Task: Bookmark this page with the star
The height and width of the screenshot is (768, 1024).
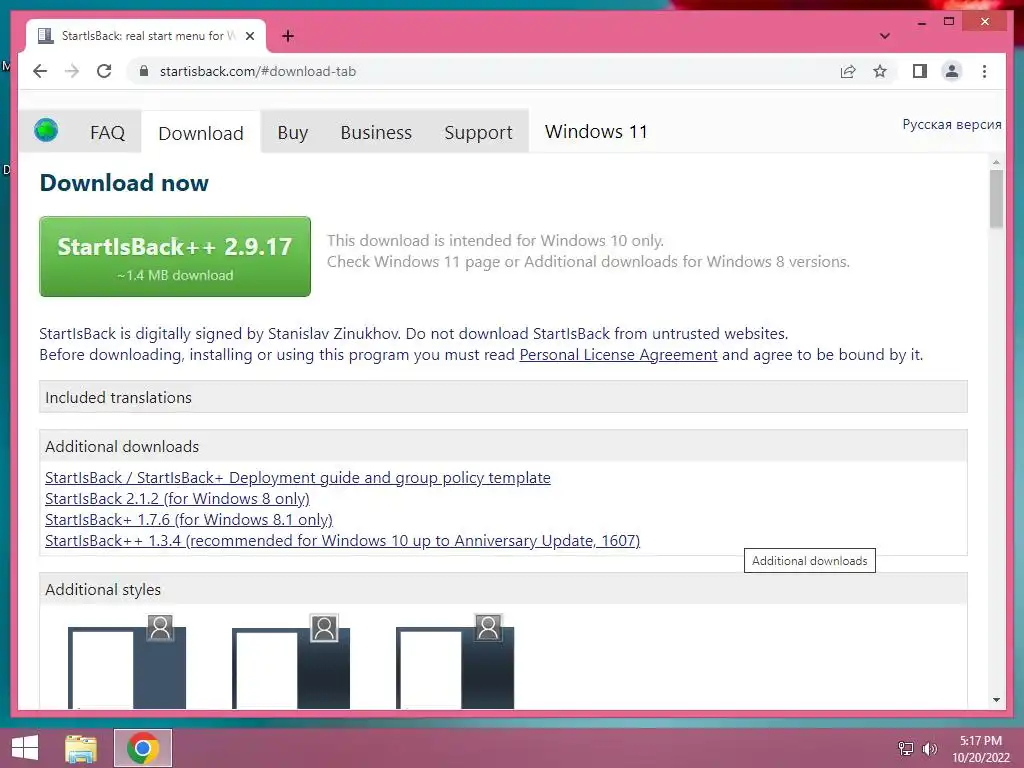Action: (x=880, y=71)
